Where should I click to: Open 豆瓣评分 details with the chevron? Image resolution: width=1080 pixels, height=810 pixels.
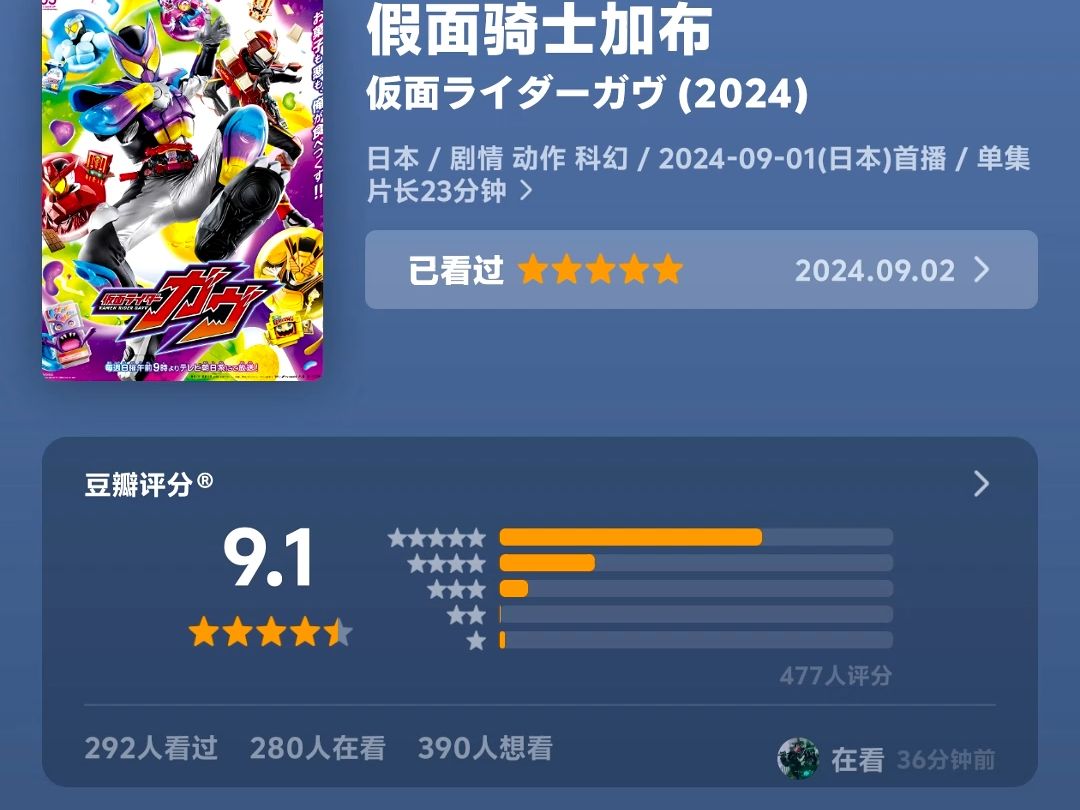(x=982, y=484)
